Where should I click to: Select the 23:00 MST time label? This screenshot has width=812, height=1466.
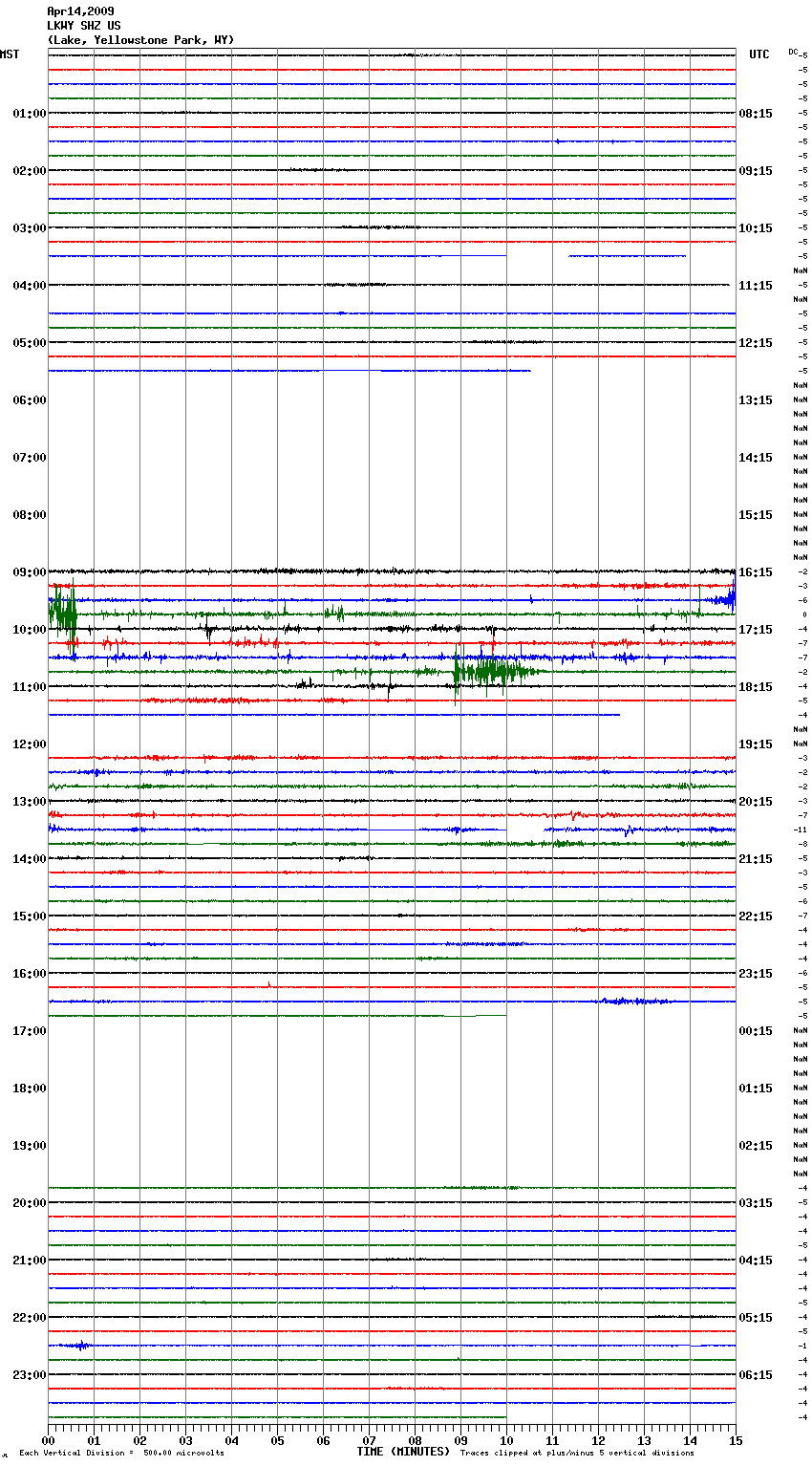[30, 1375]
